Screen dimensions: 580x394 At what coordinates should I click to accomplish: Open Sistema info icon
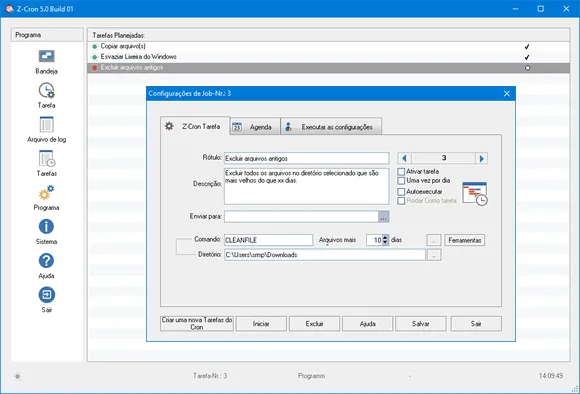point(46,226)
